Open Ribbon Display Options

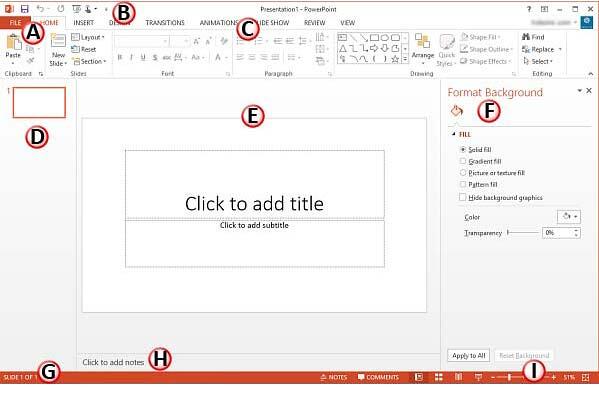click(x=544, y=9)
